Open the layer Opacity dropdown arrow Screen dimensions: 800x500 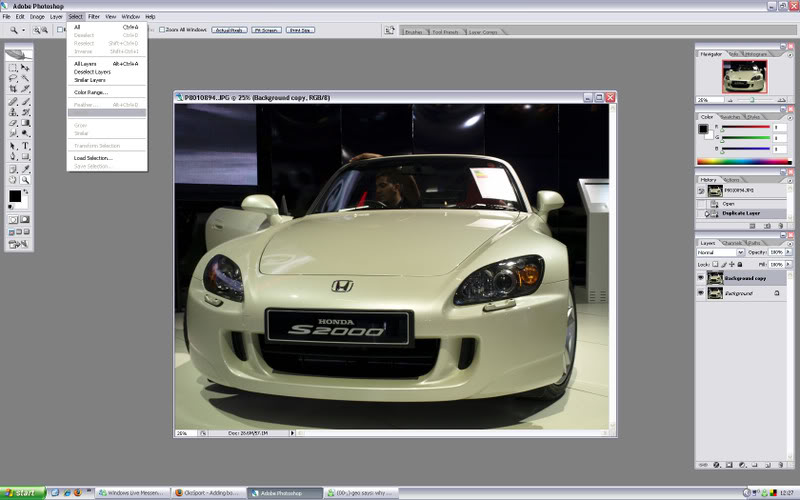(787, 252)
